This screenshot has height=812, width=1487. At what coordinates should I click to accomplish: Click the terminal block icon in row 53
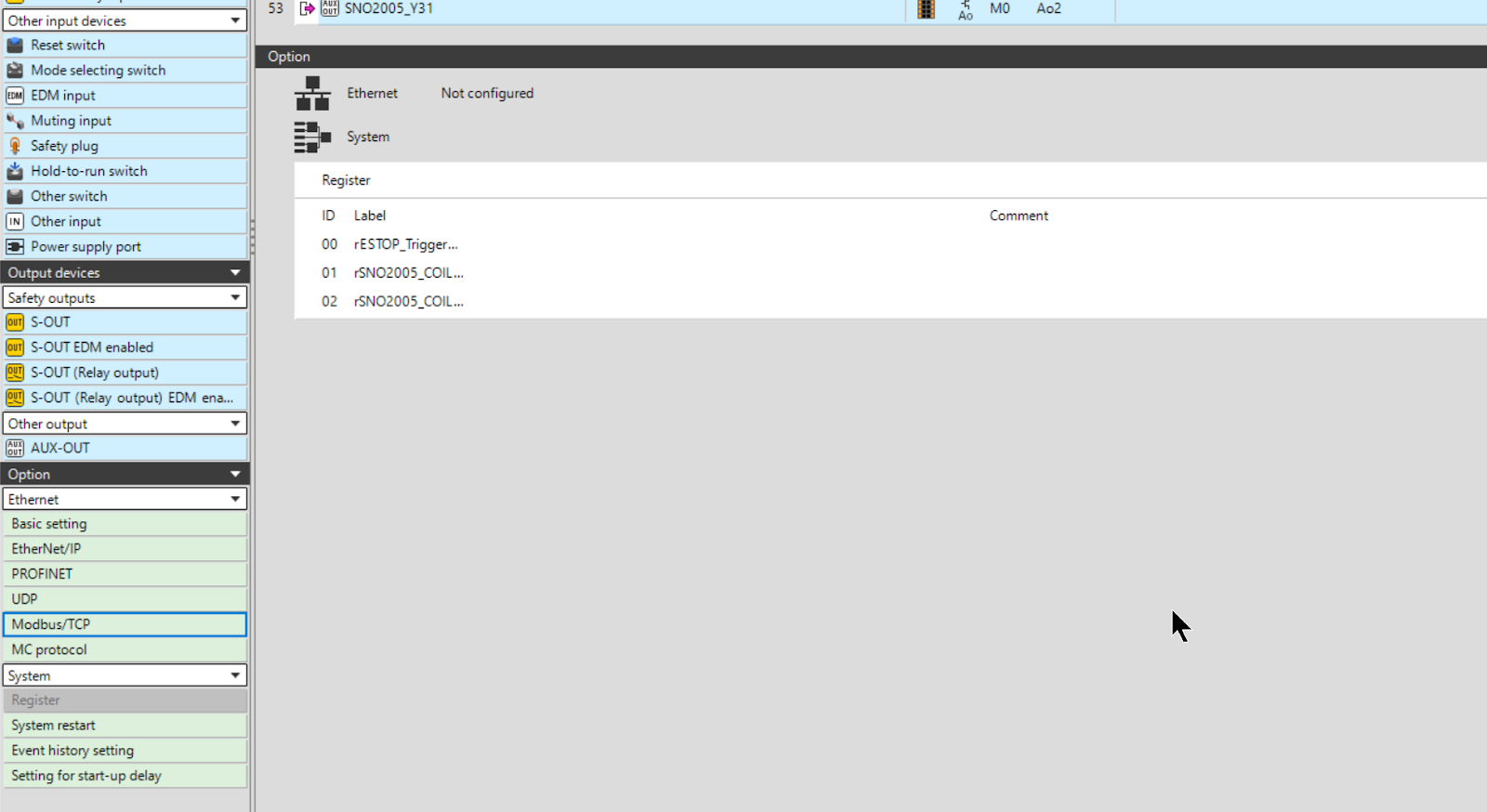(x=926, y=8)
